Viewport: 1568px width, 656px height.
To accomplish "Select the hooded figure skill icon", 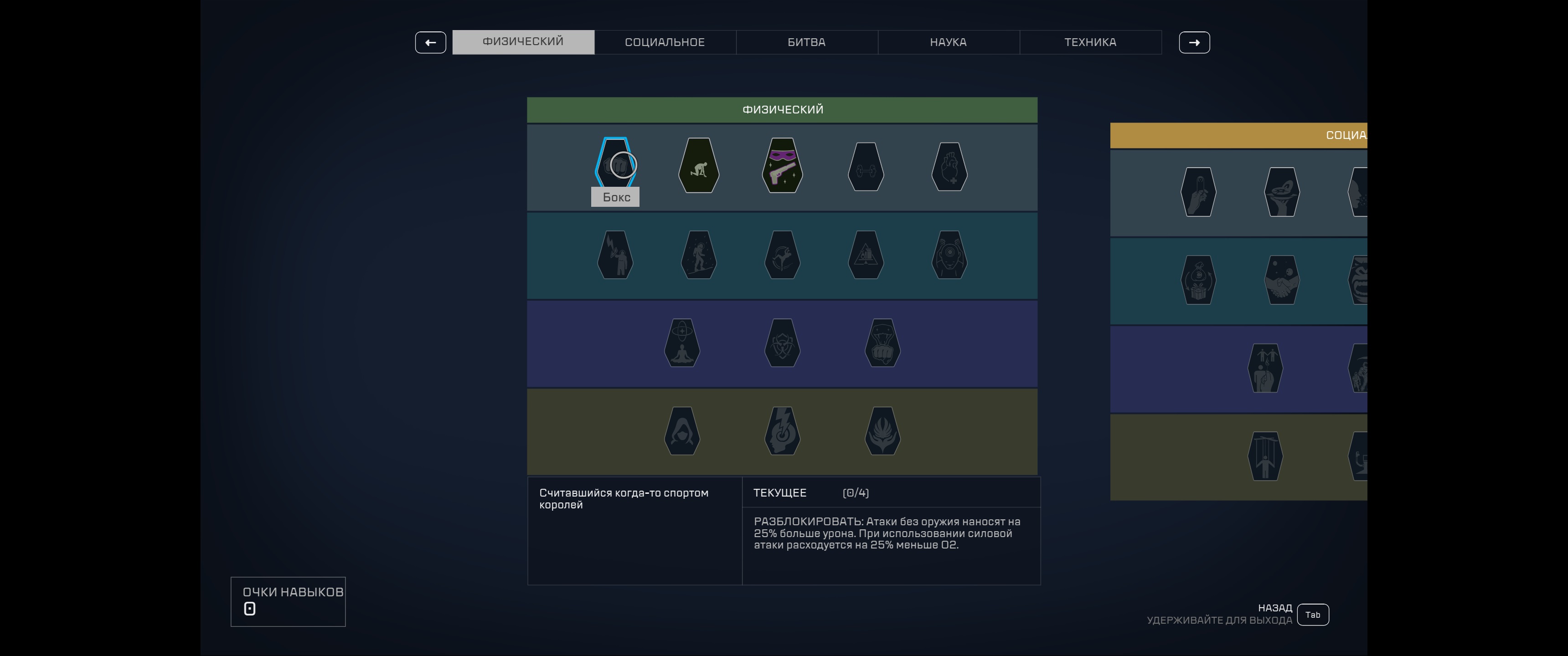I will (682, 431).
